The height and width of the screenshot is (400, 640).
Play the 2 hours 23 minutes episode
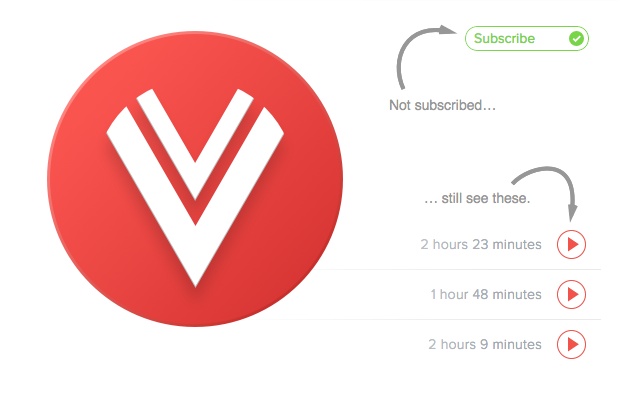pyautogui.click(x=571, y=244)
